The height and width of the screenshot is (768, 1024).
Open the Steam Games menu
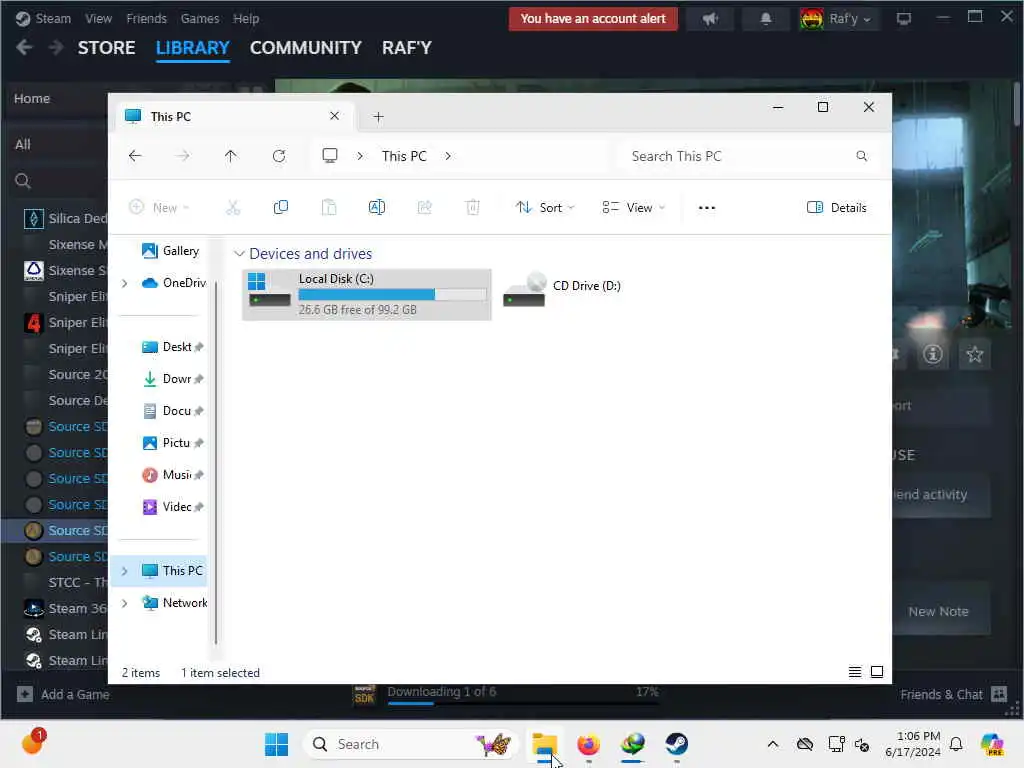(x=200, y=19)
